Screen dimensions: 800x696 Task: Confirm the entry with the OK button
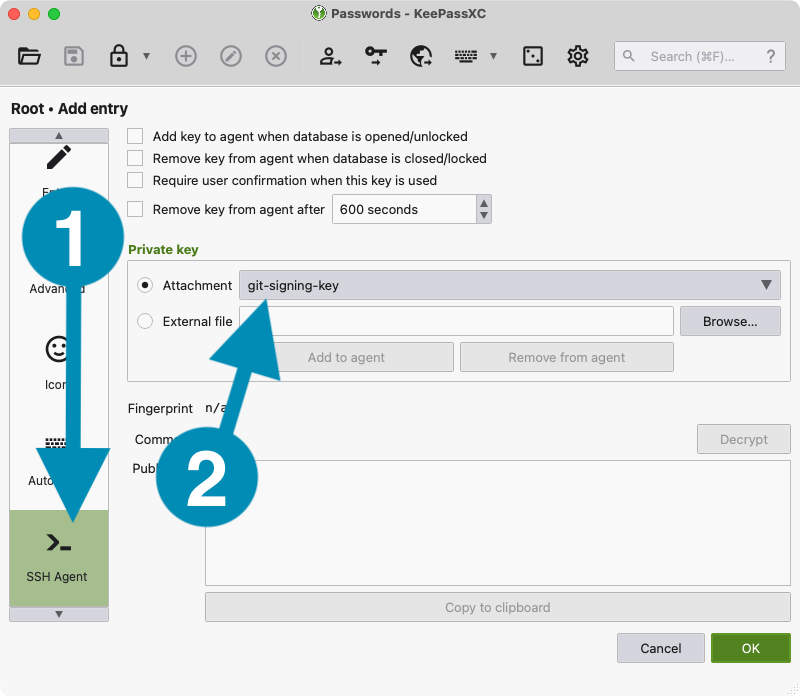click(750, 648)
